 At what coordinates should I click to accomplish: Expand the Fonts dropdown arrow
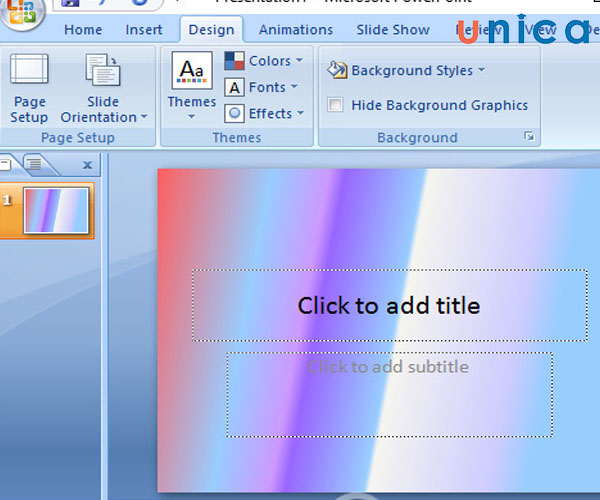(294, 86)
